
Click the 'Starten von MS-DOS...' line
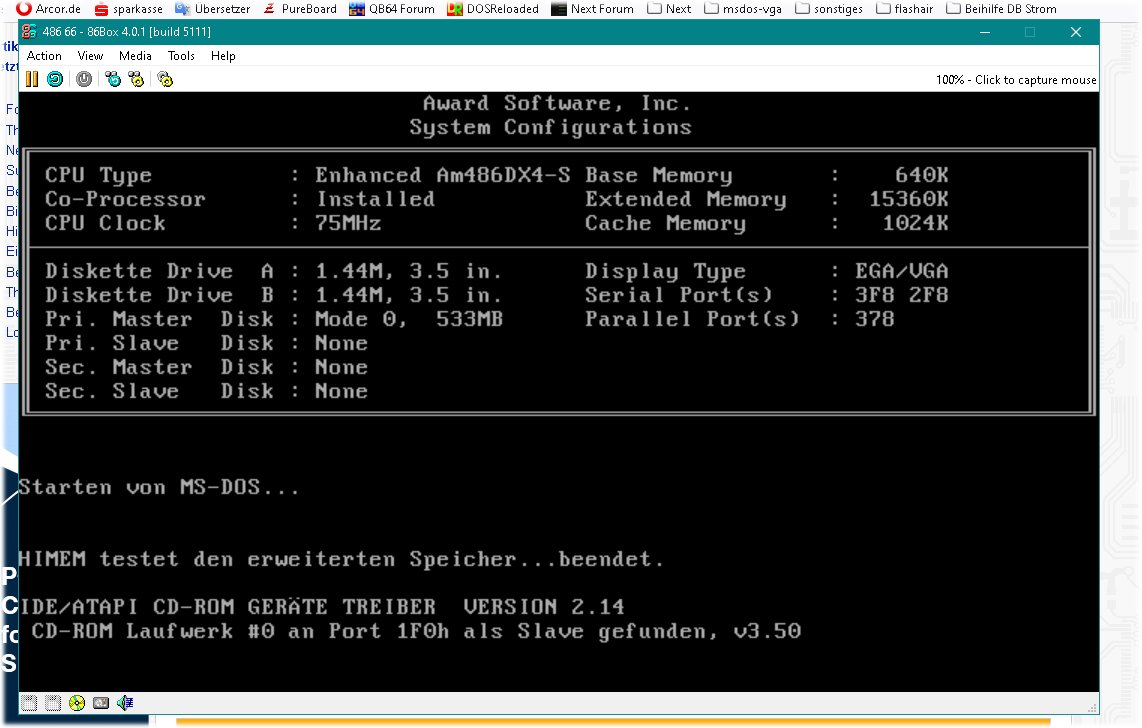pos(159,487)
